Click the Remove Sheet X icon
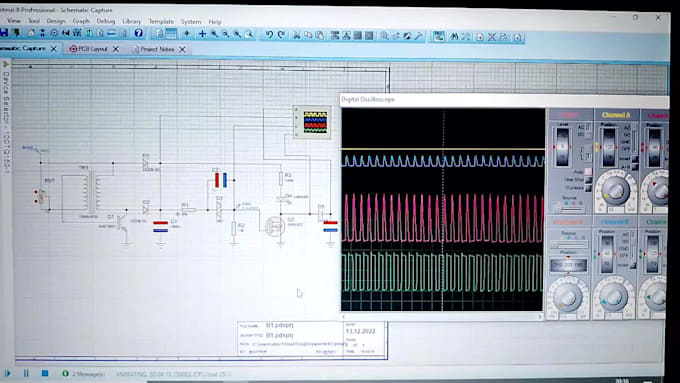 pos(492,37)
